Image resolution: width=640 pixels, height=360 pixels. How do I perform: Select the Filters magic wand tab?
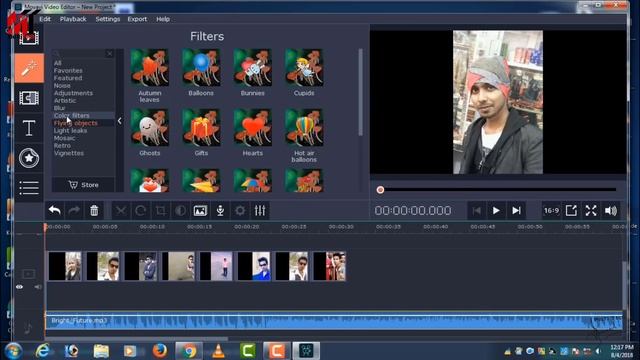(x=29, y=68)
